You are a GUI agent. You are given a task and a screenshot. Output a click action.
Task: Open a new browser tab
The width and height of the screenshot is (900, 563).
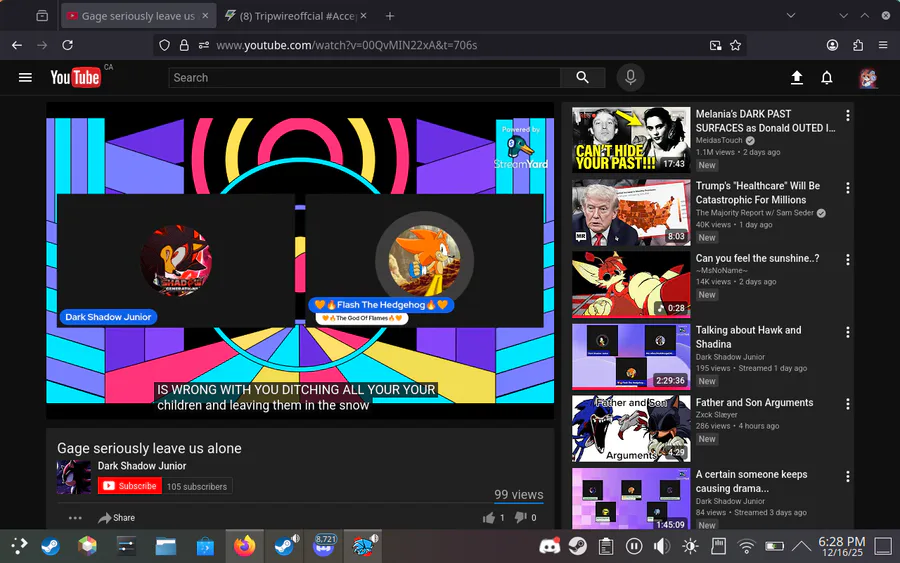[x=390, y=16]
